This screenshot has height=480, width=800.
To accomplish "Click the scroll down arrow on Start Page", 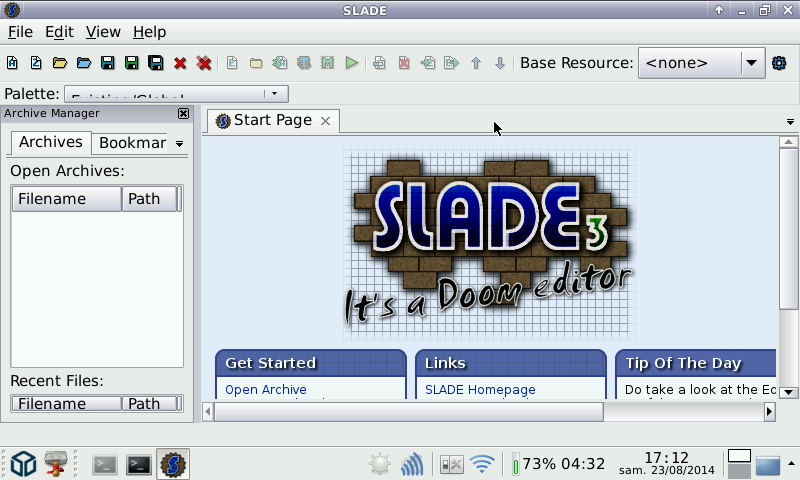I will (x=788, y=392).
